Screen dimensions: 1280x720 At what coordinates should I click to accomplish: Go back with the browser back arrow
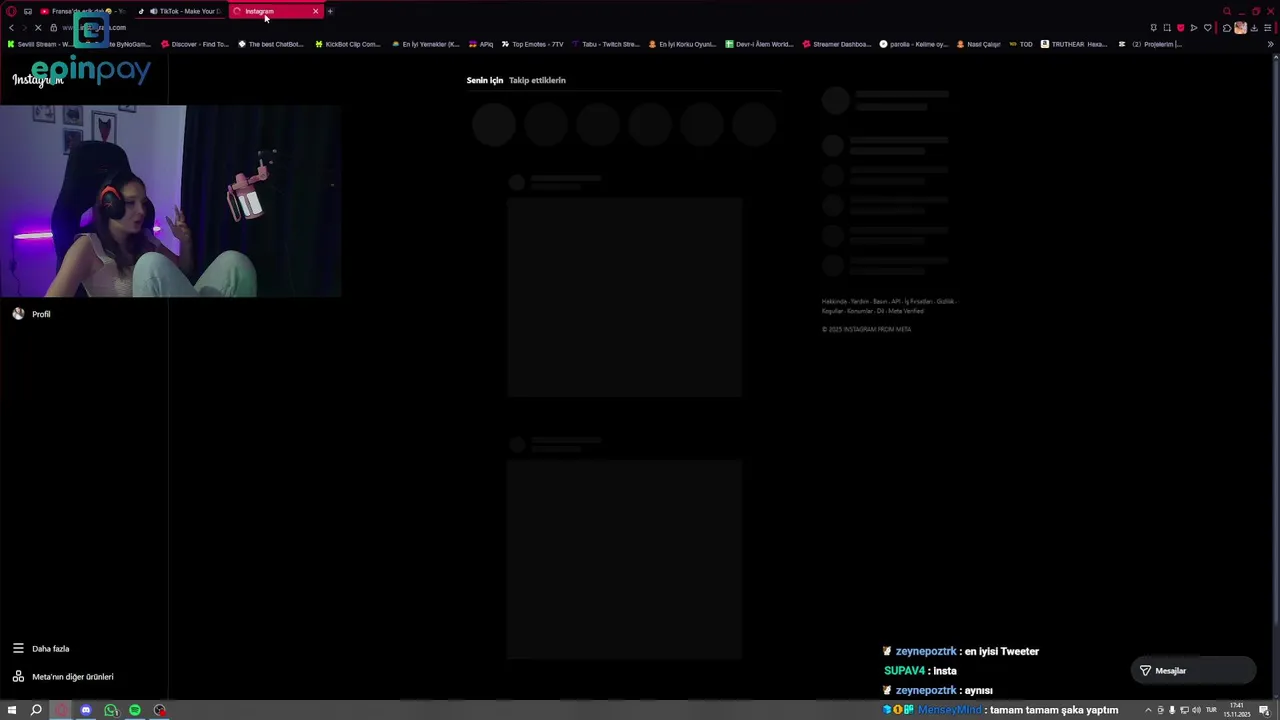pos(11,28)
